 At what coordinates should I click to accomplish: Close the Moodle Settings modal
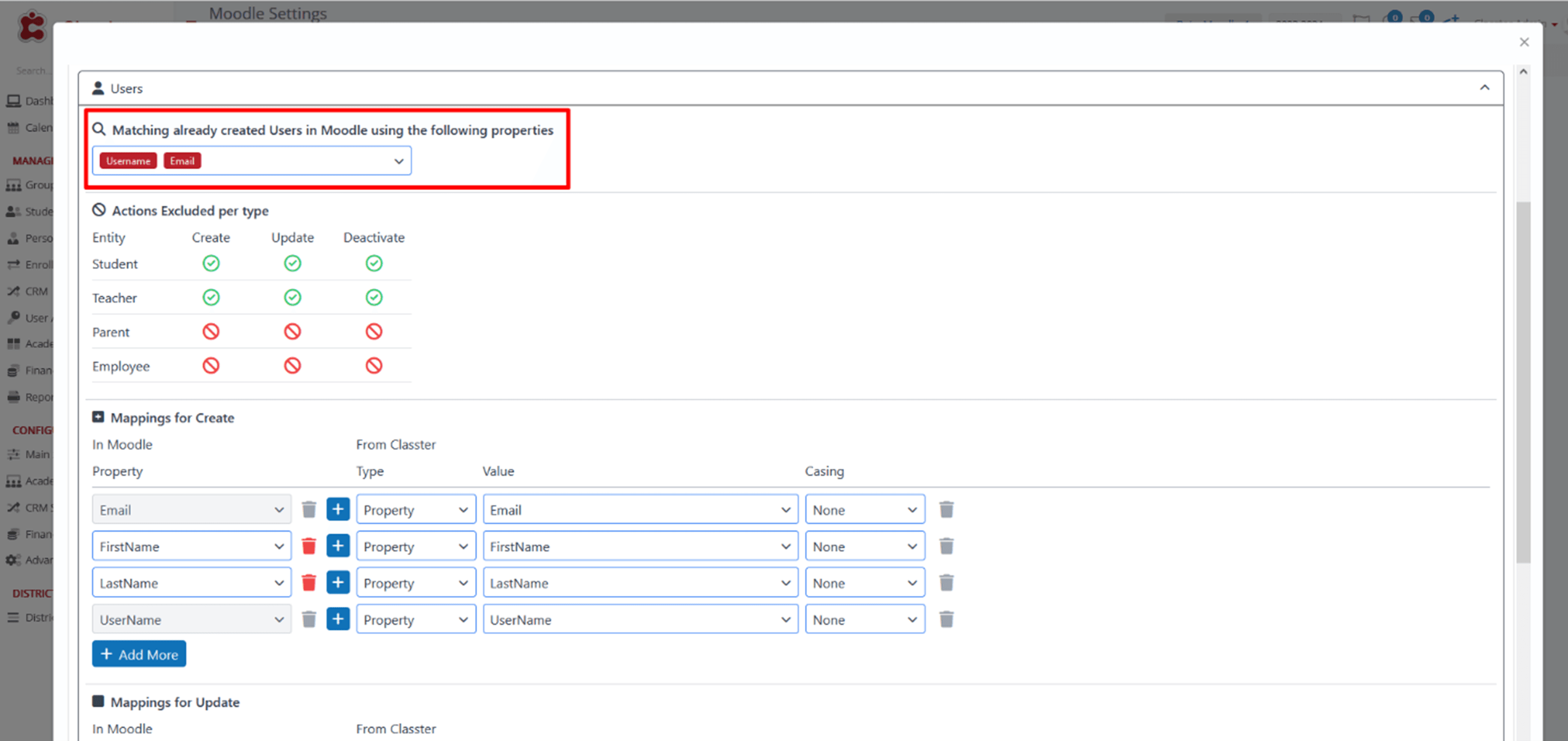pyautogui.click(x=1524, y=42)
